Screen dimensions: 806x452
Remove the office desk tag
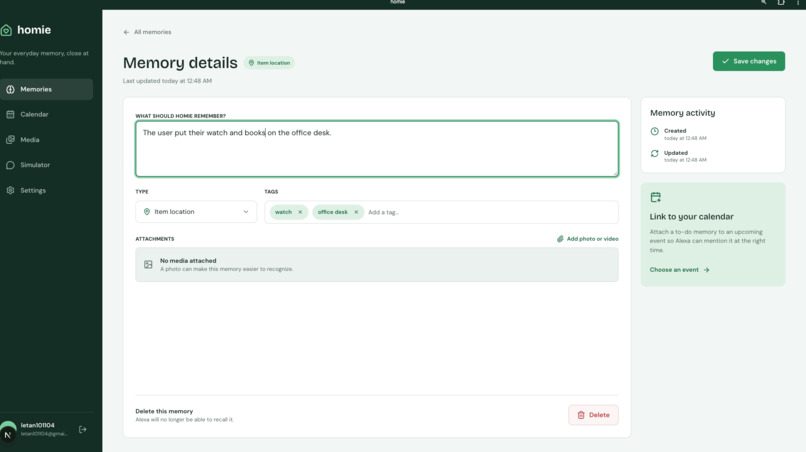pyautogui.click(x=356, y=212)
